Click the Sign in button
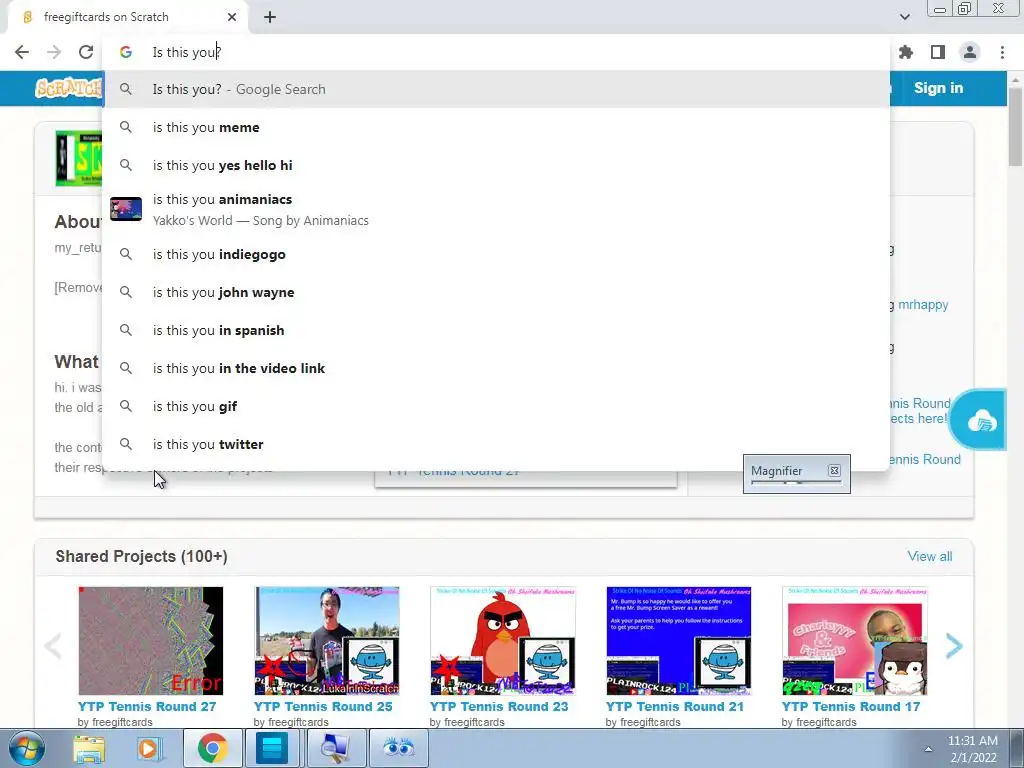1024x768 pixels. pyautogui.click(x=938, y=88)
